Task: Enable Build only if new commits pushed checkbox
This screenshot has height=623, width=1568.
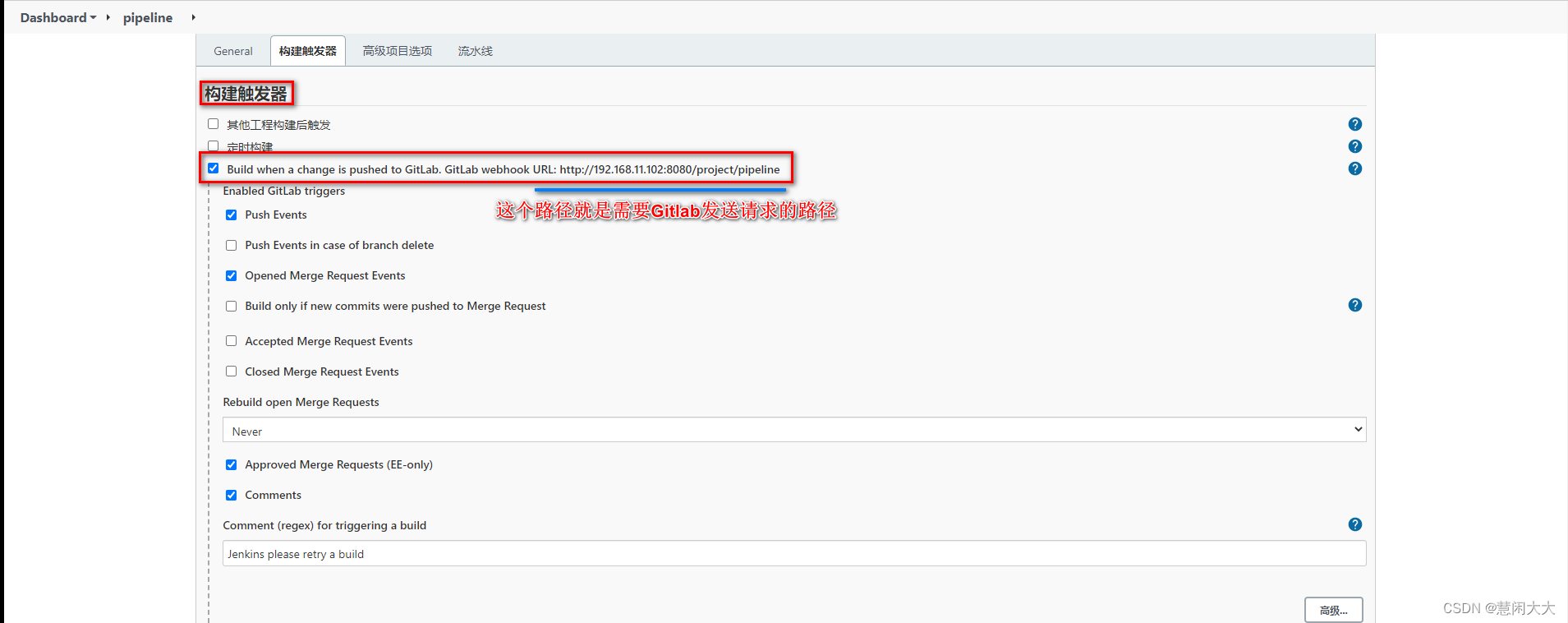Action: point(232,306)
